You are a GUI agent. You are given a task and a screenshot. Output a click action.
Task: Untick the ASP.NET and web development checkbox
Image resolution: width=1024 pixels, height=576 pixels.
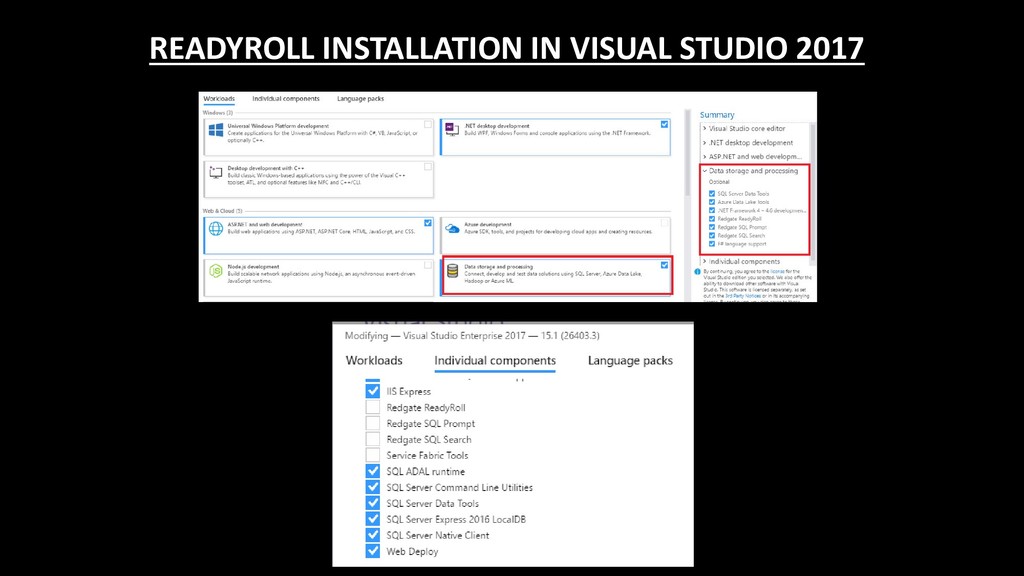(x=428, y=223)
